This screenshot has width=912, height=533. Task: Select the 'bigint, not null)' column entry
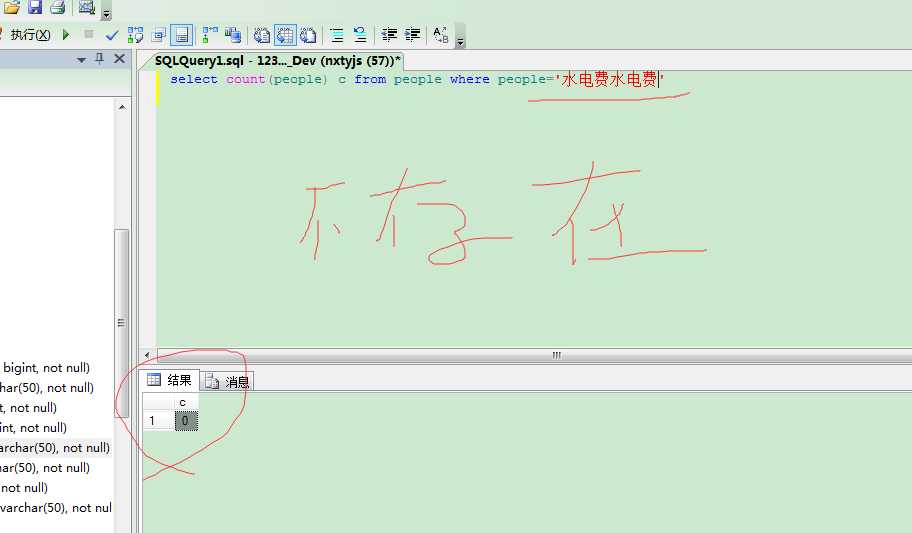click(47, 368)
